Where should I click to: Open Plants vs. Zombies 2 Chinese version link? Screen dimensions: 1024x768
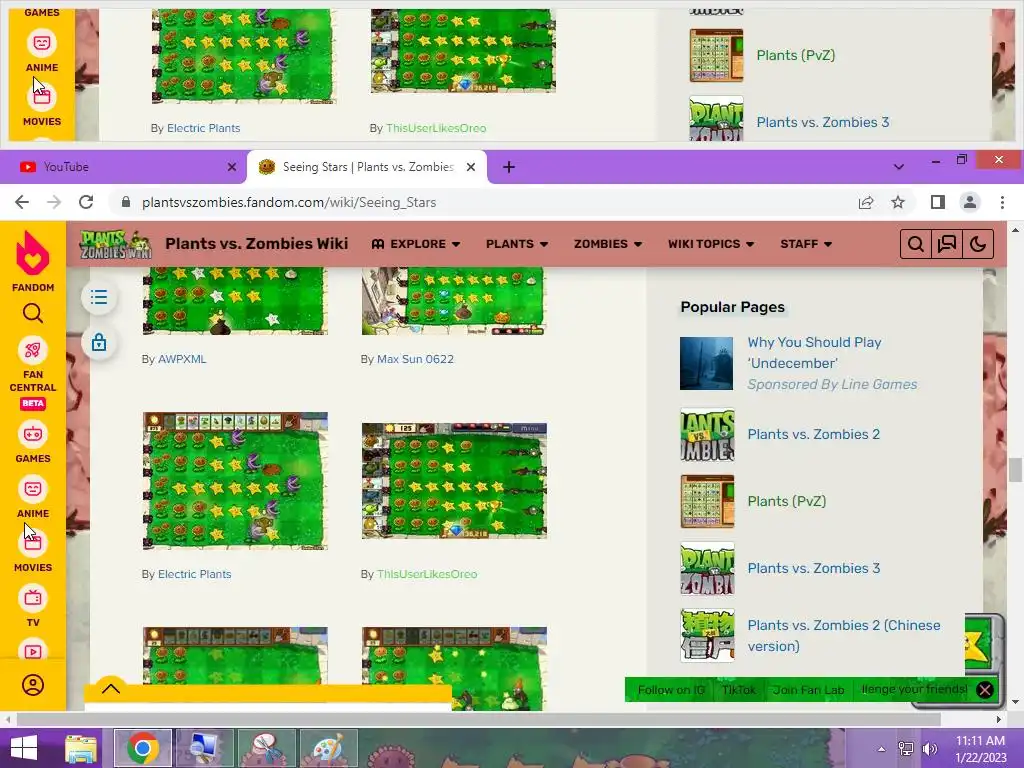[844, 635]
